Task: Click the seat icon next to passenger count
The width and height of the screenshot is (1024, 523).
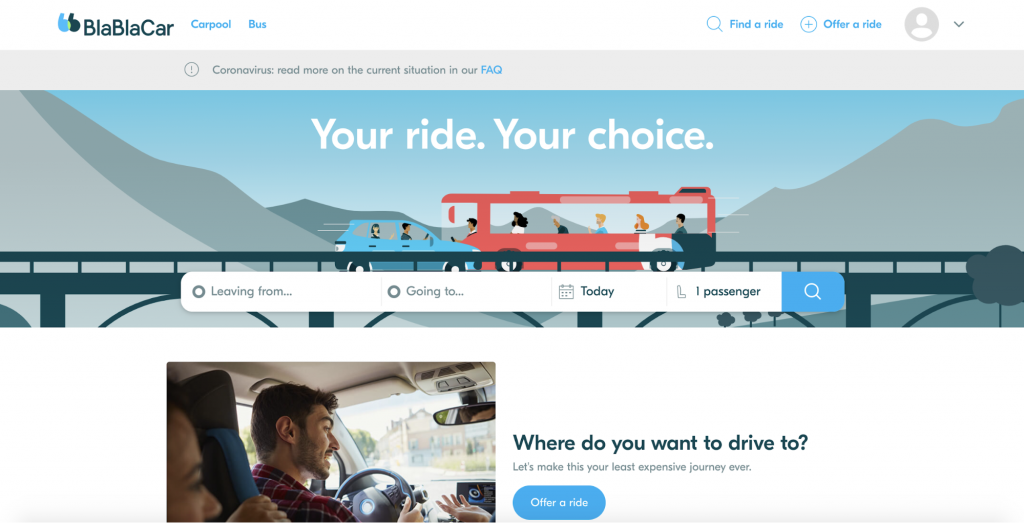Action: point(681,292)
